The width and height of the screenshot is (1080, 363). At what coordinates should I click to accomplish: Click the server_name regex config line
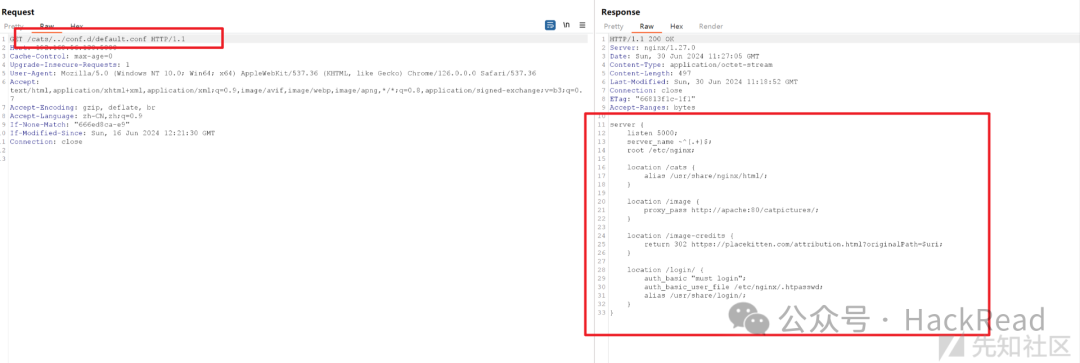click(669, 141)
